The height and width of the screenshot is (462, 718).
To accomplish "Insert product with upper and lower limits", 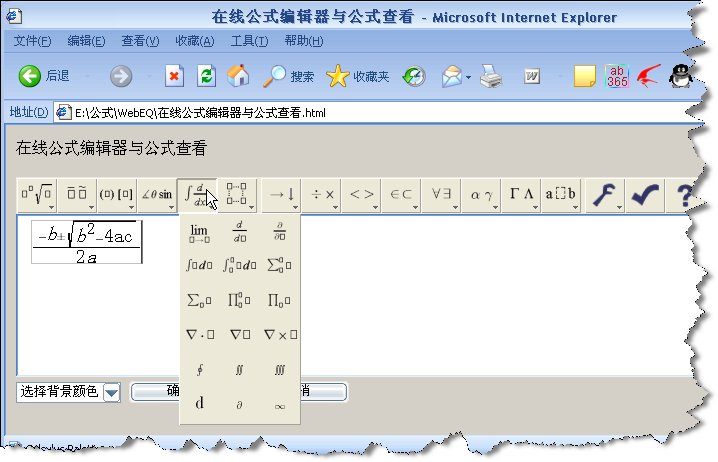I will 239,300.
